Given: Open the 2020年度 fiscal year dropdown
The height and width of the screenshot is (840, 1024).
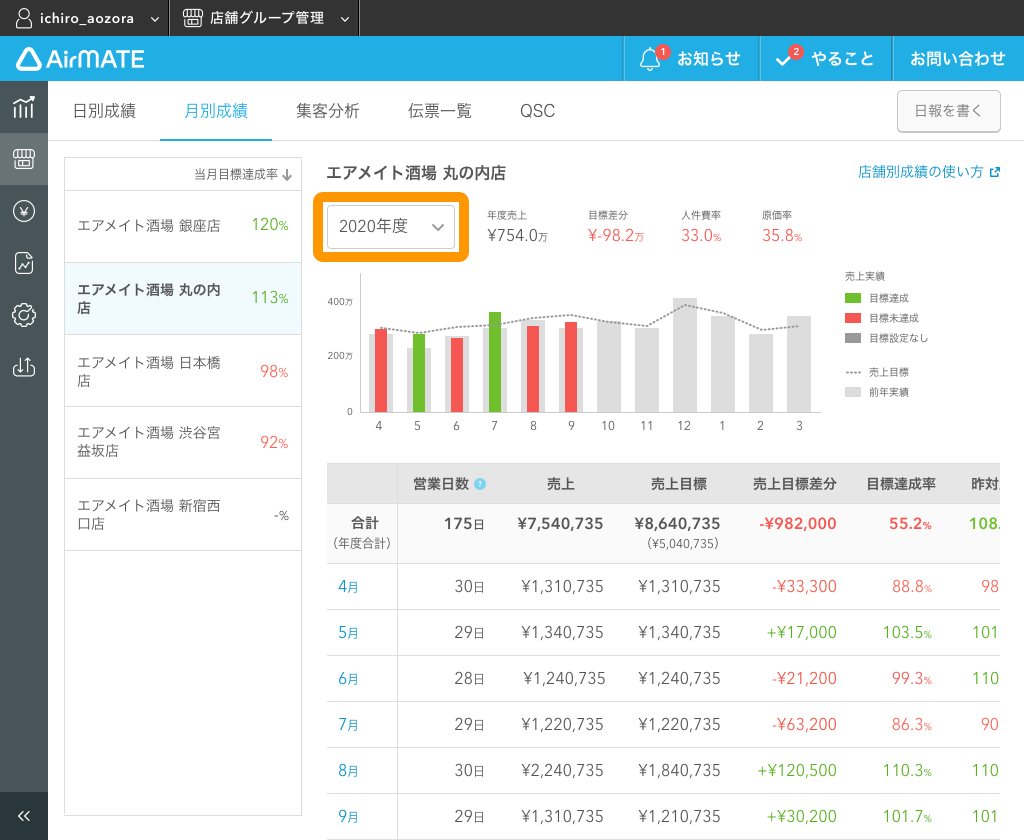Looking at the screenshot, I should [x=391, y=227].
